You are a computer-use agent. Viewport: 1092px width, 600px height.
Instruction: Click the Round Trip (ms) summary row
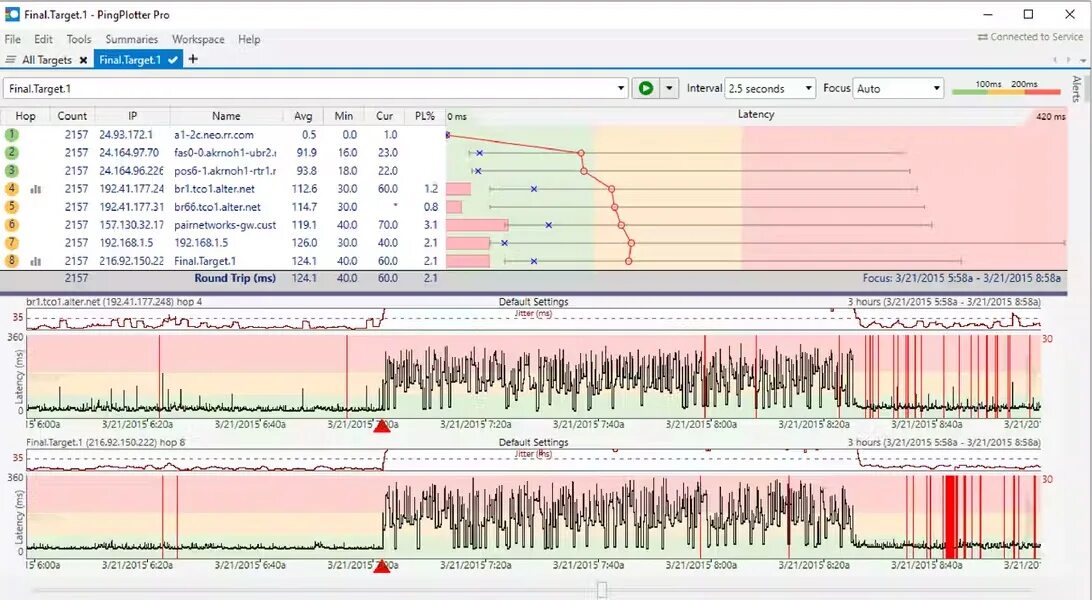click(x=533, y=278)
